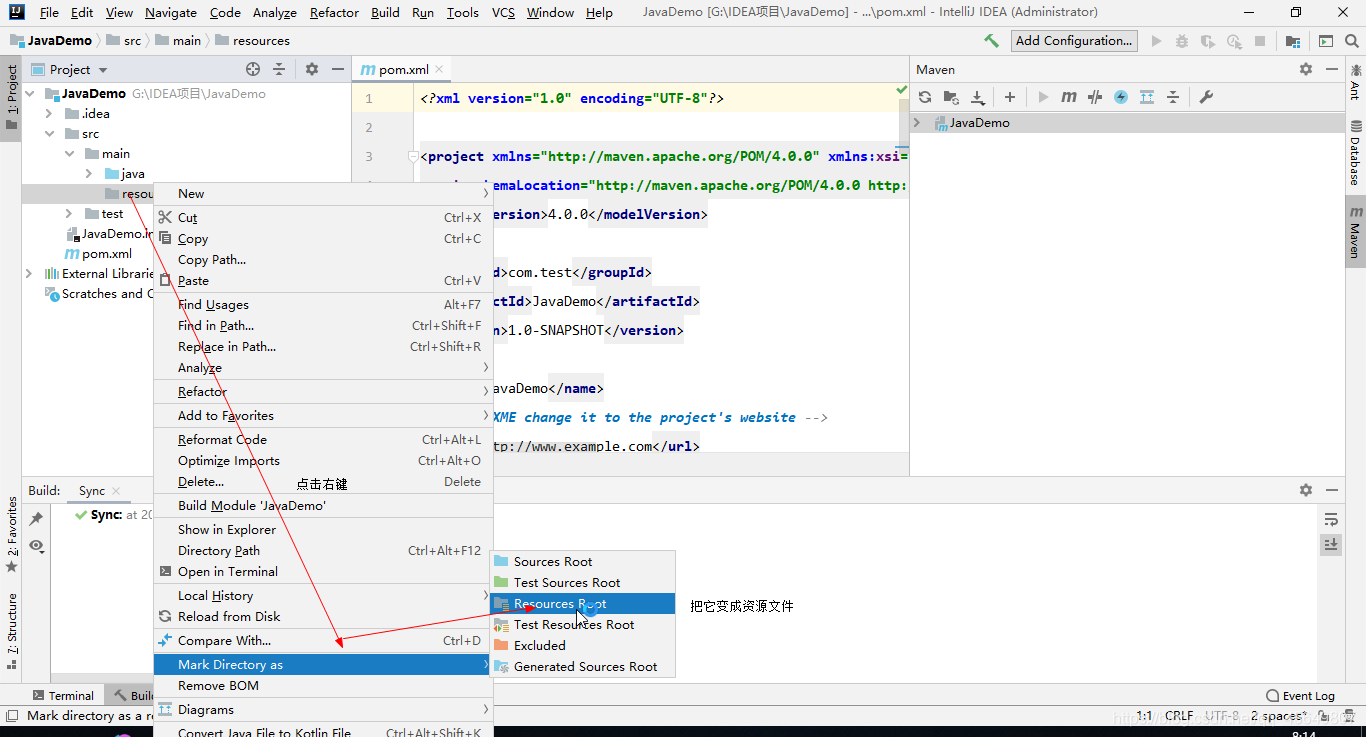The width and height of the screenshot is (1366, 737).
Task: Hide the Project tool window
Action: (x=338, y=69)
